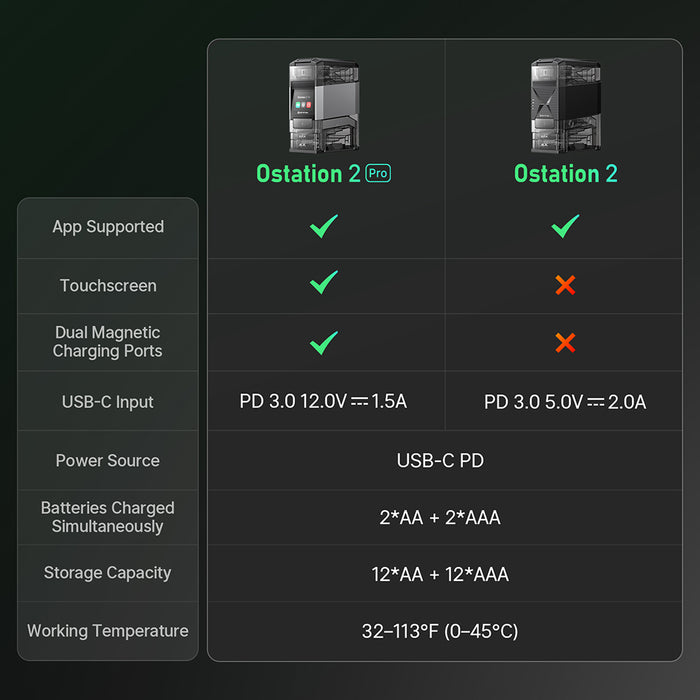Image resolution: width=700 pixels, height=700 pixels.
Task: Click the USB-C PD power source value
Action: [440, 460]
